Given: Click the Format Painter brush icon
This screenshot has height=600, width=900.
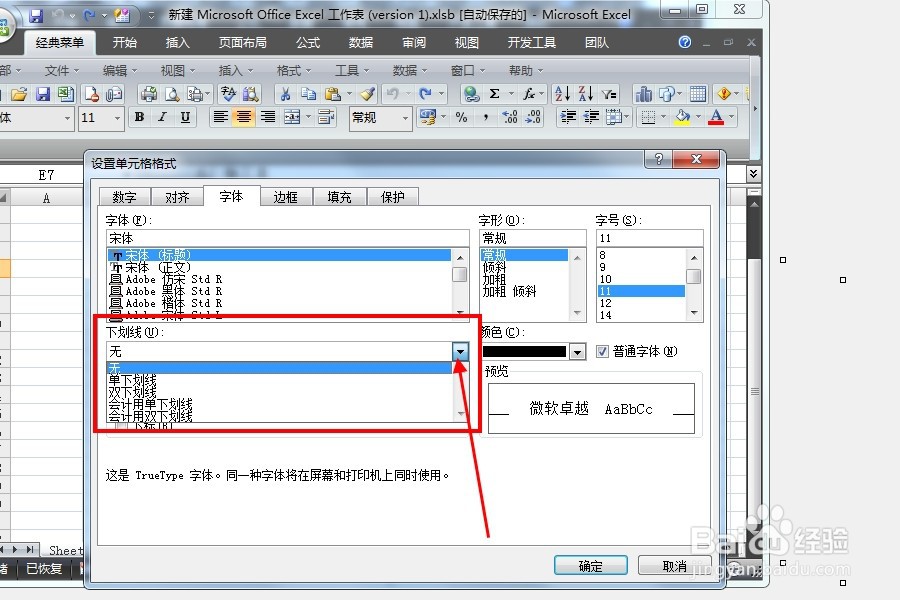Looking at the screenshot, I should [x=367, y=94].
